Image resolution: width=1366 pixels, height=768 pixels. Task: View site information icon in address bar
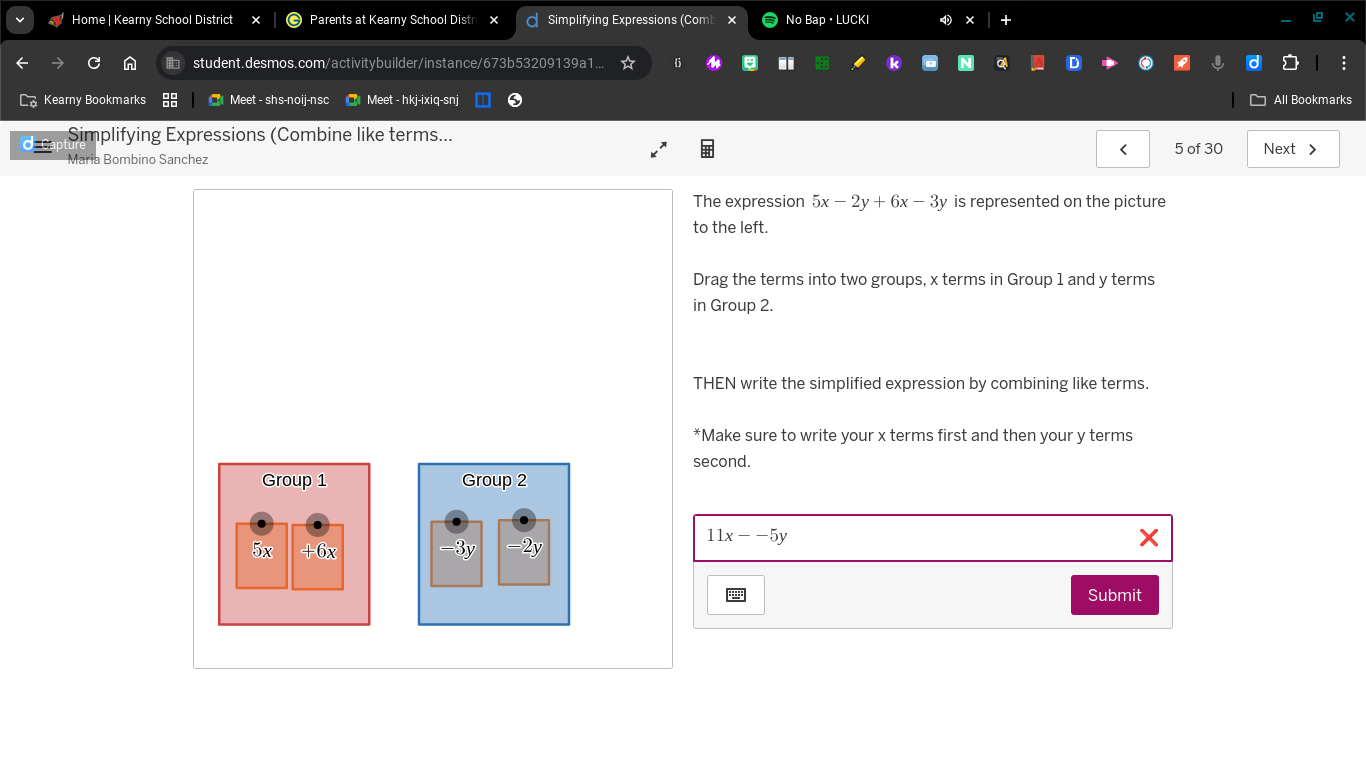(x=173, y=63)
